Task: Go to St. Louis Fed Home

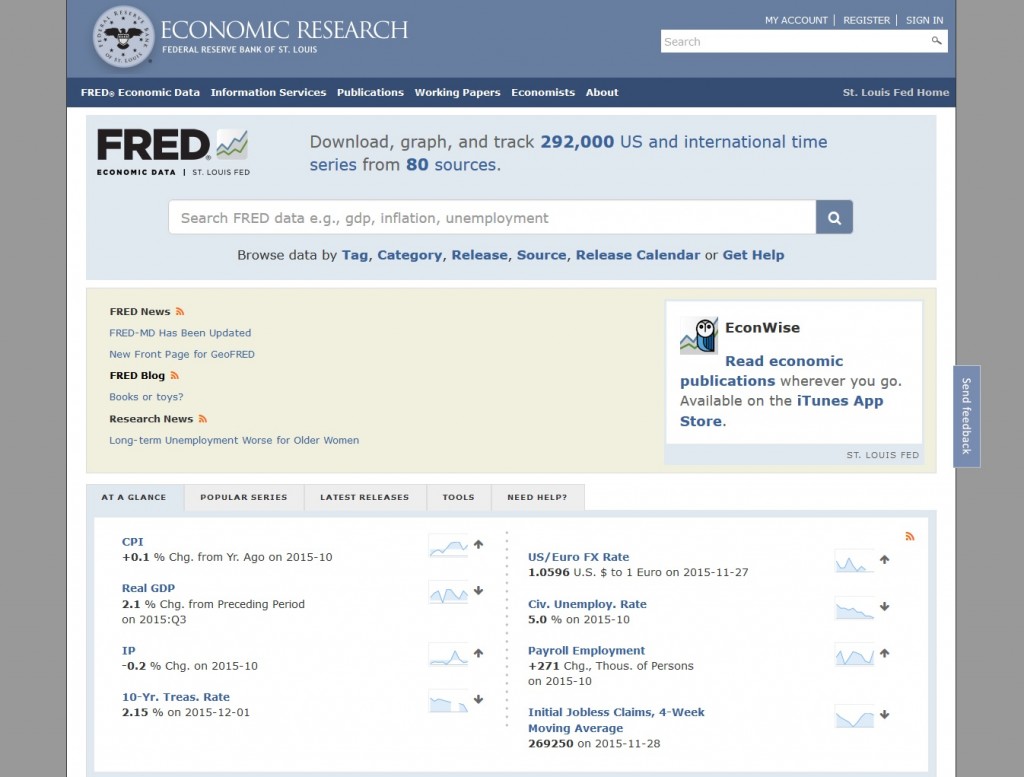Action: pyautogui.click(x=895, y=93)
